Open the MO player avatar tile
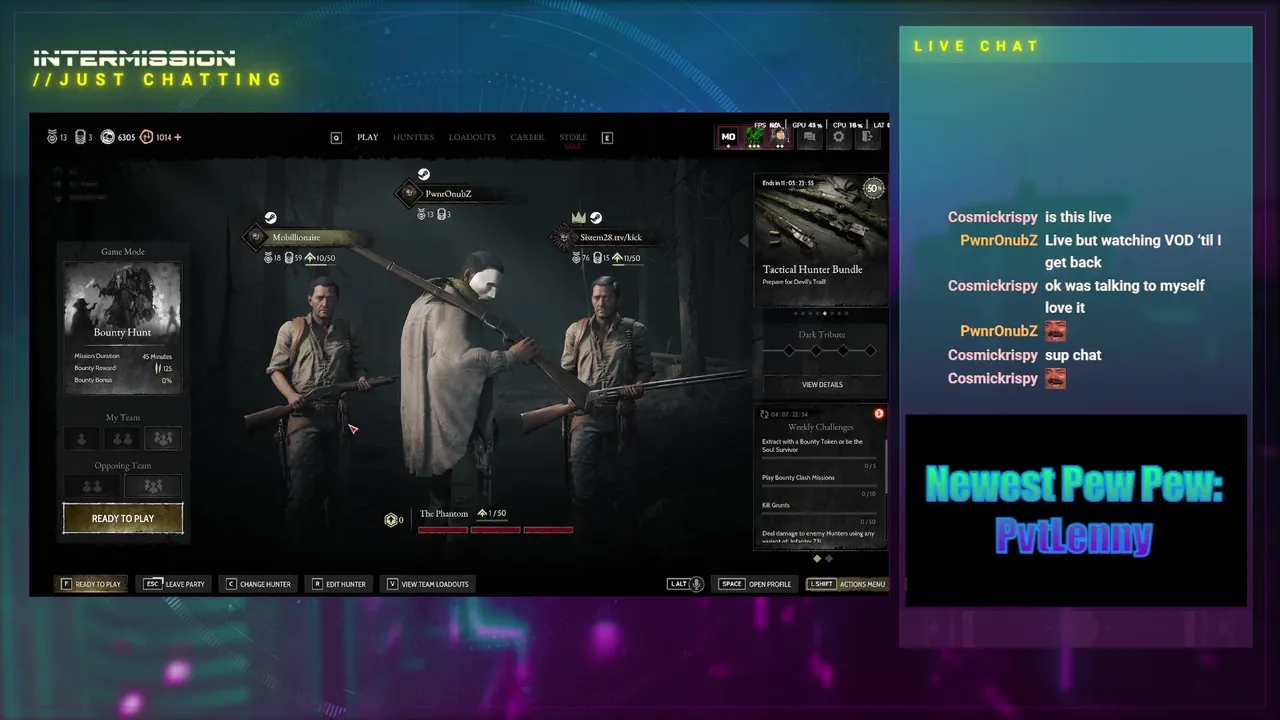The width and height of the screenshot is (1280, 720). [x=729, y=137]
